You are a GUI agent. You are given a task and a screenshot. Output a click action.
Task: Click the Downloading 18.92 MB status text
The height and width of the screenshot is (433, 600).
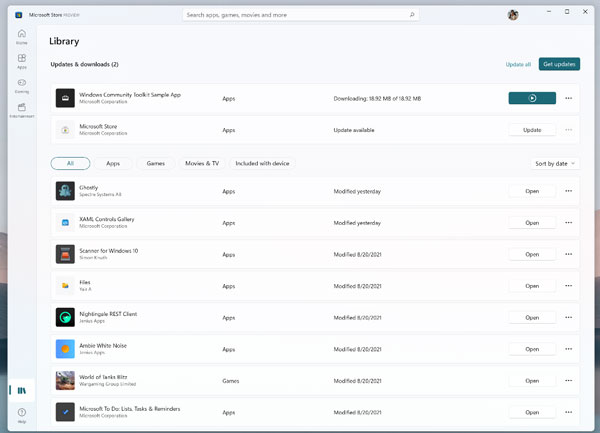pyautogui.click(x=377, y=98)
